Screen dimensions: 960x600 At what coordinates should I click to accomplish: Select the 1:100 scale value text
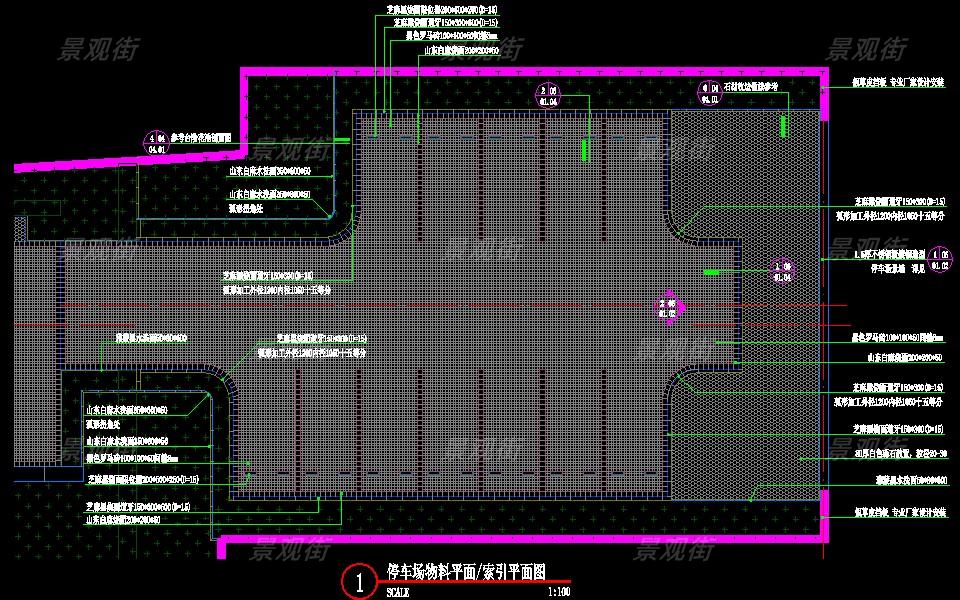(x=558, y=591)
